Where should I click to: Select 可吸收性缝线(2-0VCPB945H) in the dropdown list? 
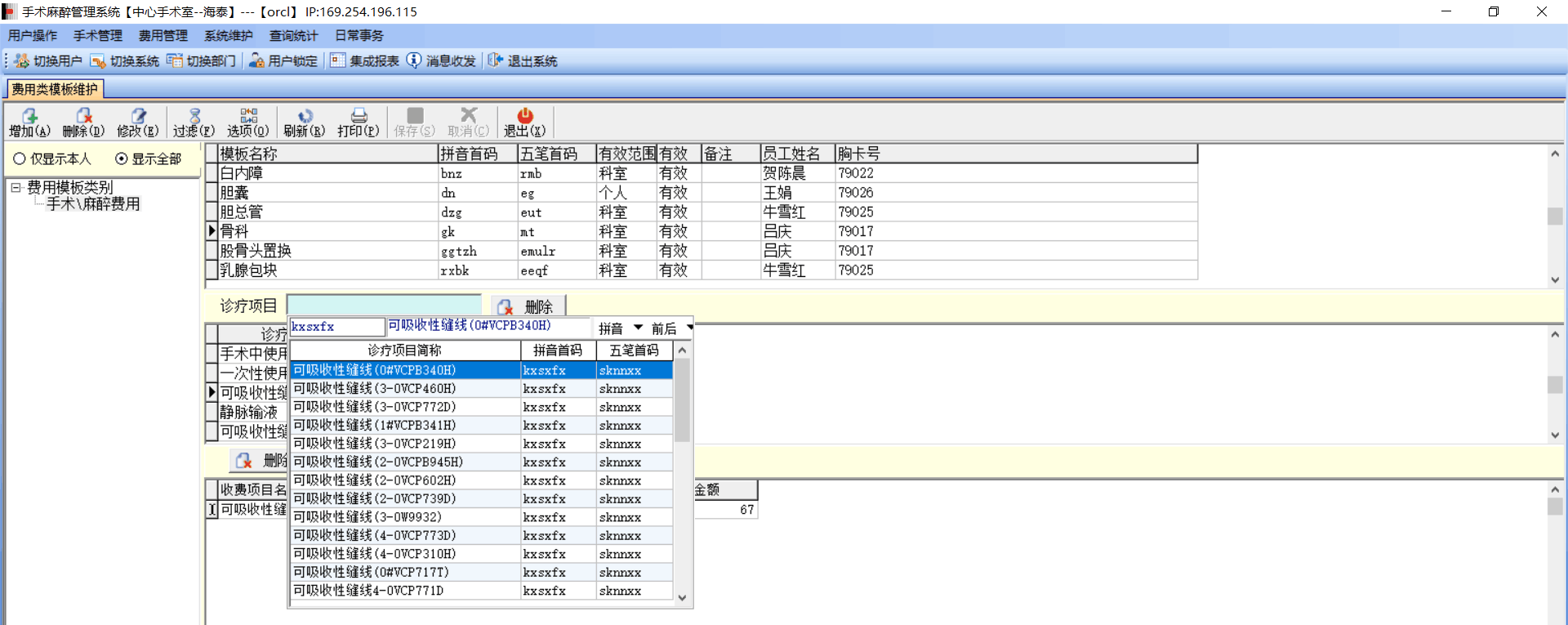[481, 462]
